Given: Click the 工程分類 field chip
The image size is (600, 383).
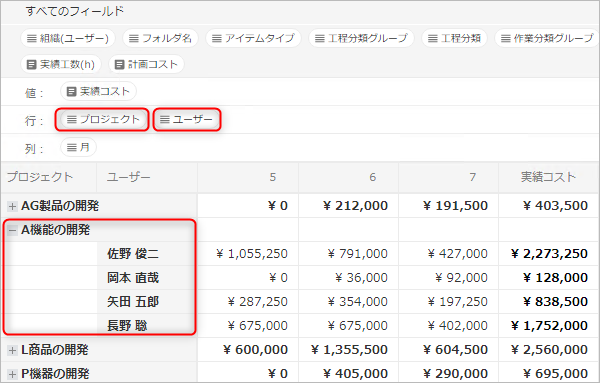Looking at the screenshot, I should 454,38.
